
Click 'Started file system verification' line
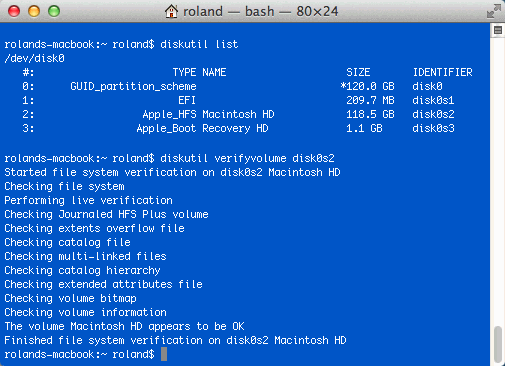[172, 173]
